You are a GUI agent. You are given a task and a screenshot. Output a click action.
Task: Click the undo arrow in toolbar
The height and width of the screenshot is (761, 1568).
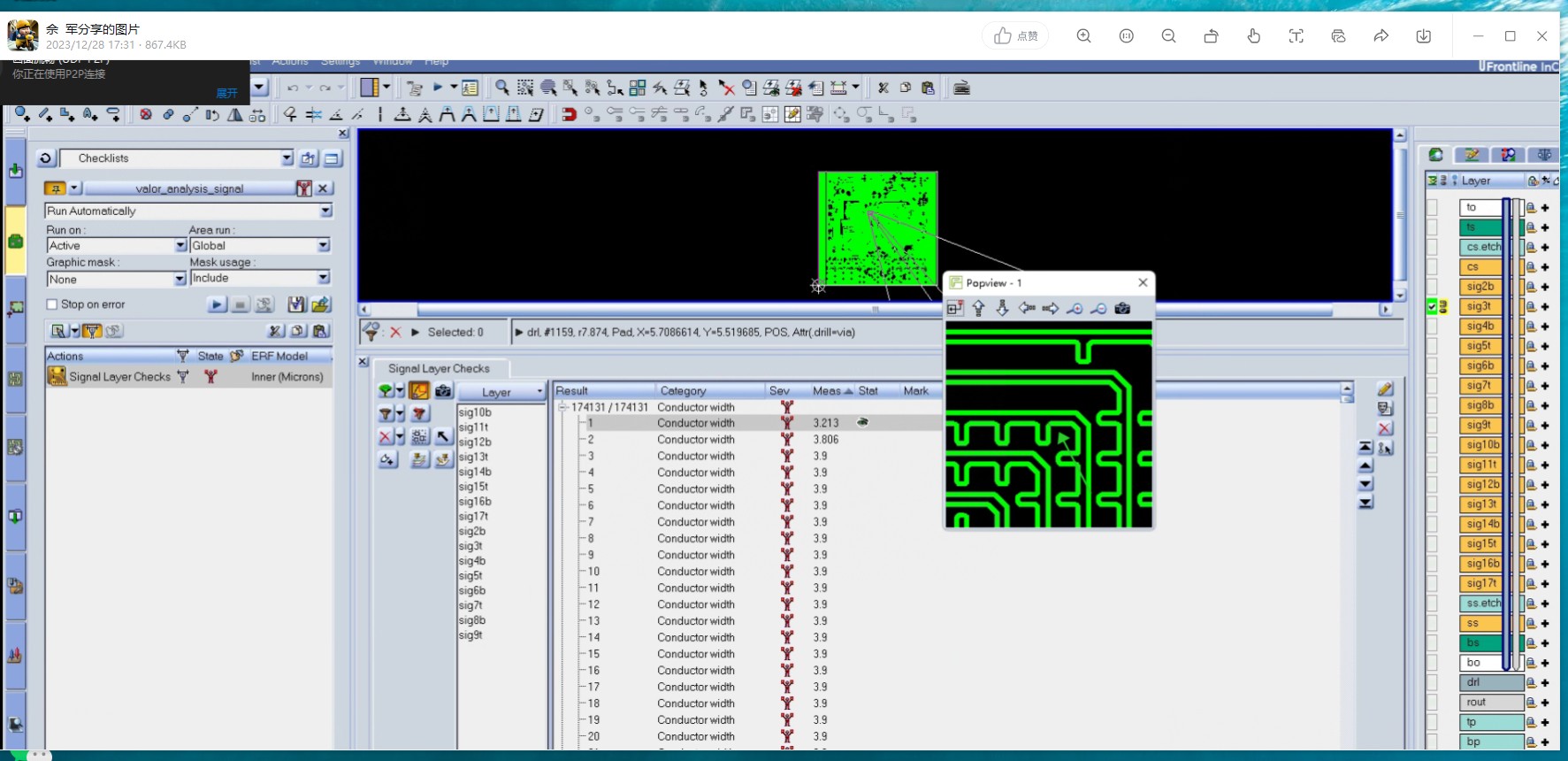[293, 88]
